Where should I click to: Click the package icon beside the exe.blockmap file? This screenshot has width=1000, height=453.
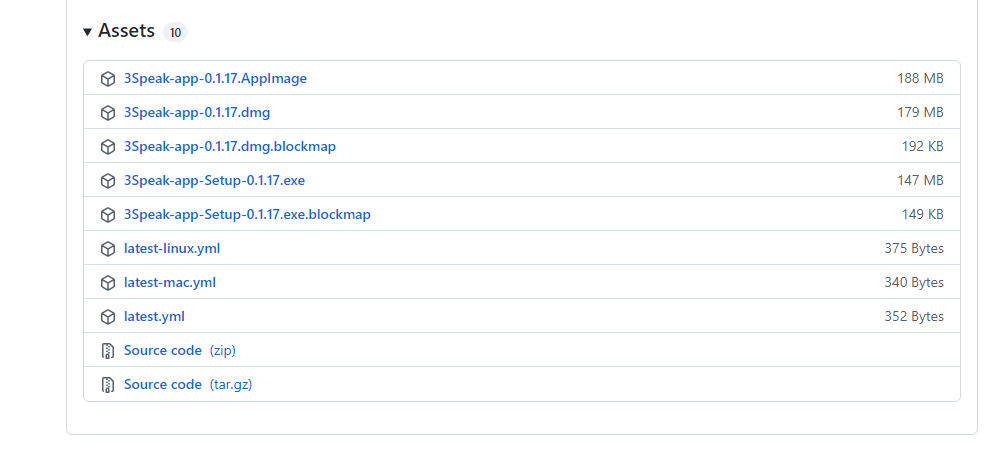[x=108, y=215]
